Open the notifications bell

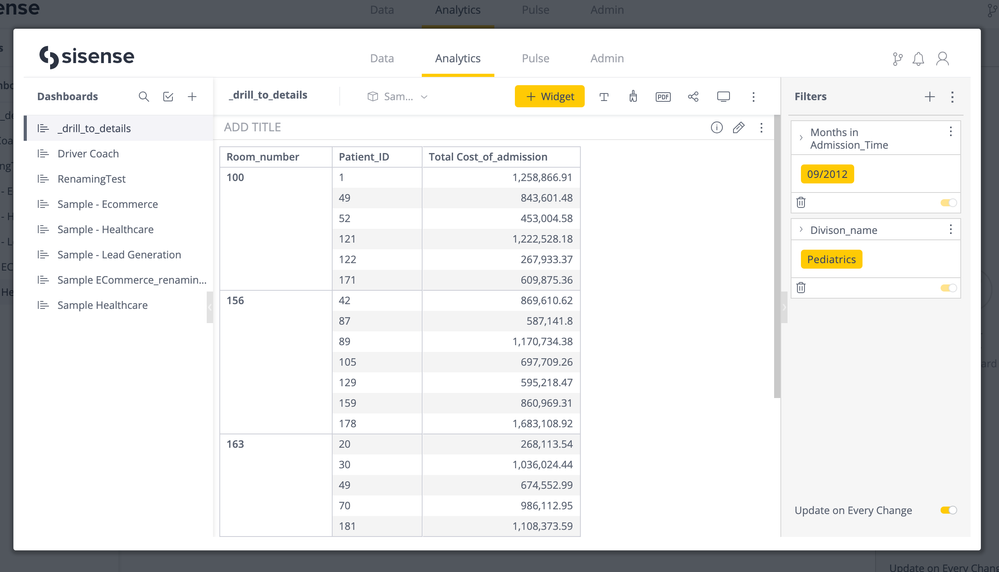(918, 59)
